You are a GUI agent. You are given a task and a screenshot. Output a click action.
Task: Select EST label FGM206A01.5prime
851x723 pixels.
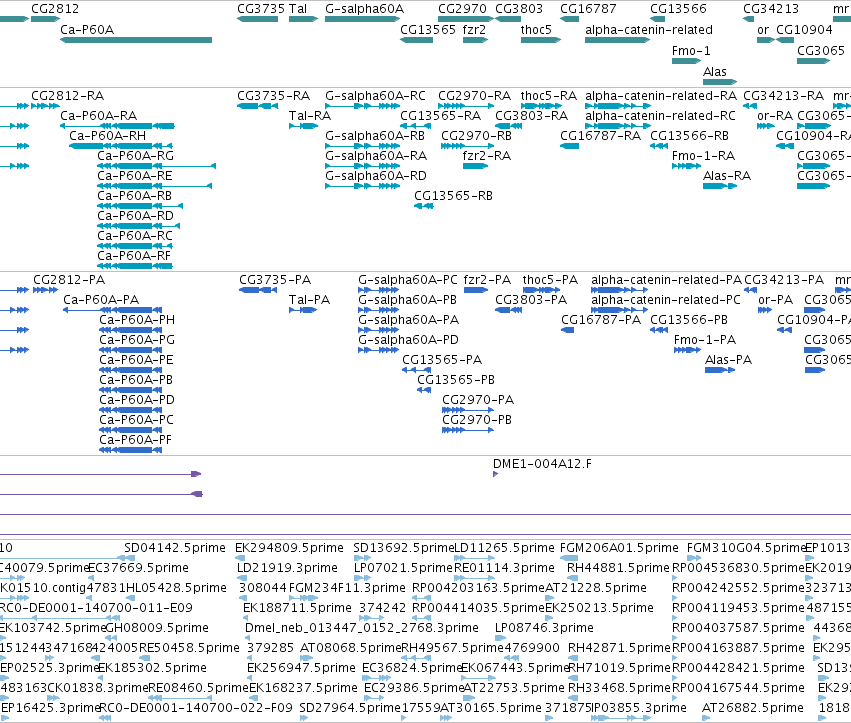(619, 548)
